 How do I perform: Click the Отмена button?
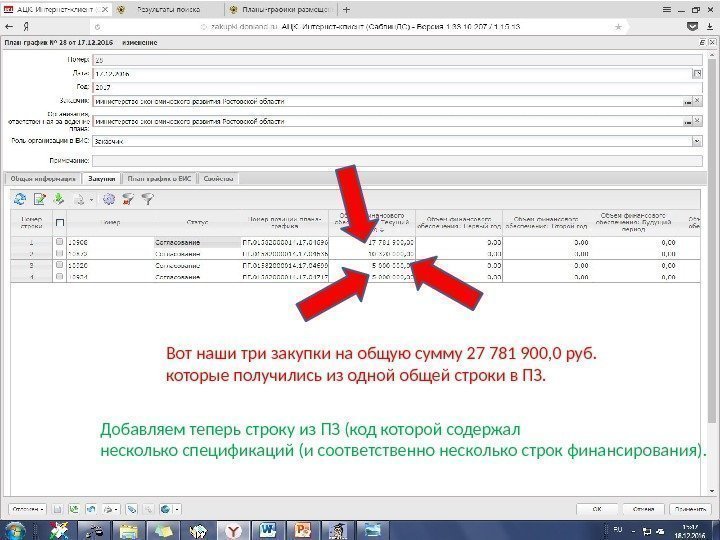(643, 509)
